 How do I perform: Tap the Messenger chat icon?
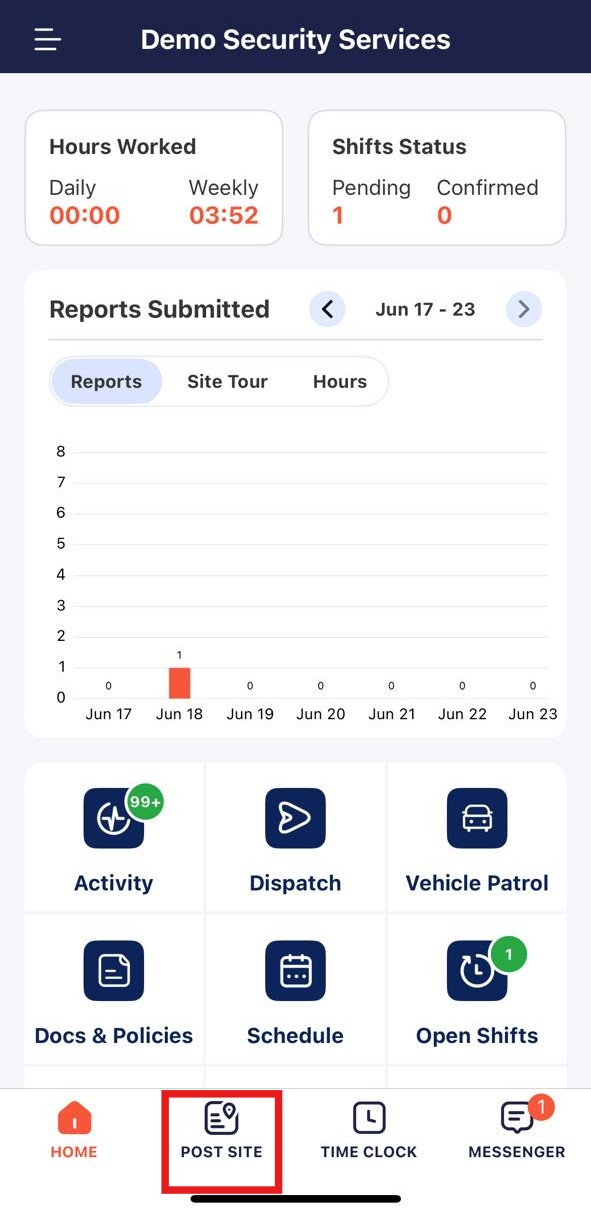point(517,1117)
